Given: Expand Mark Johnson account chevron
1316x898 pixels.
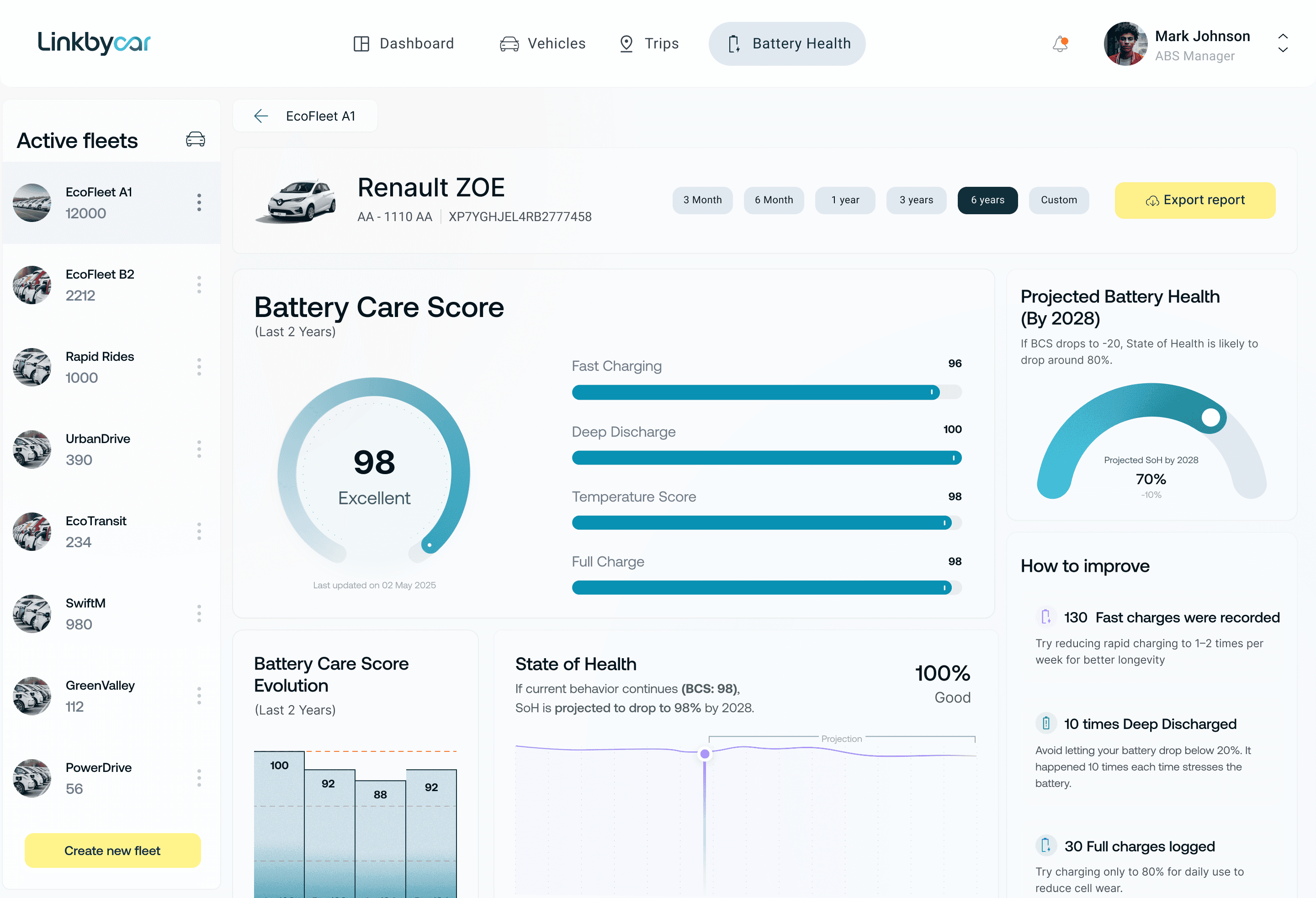Looking at the screenshot, I should (1283, 43).
